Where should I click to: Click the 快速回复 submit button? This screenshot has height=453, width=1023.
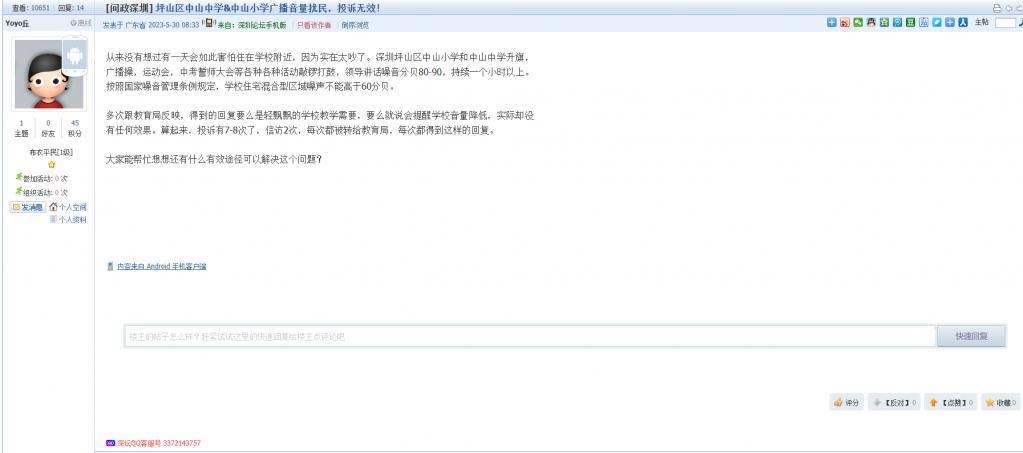[971, 336]
